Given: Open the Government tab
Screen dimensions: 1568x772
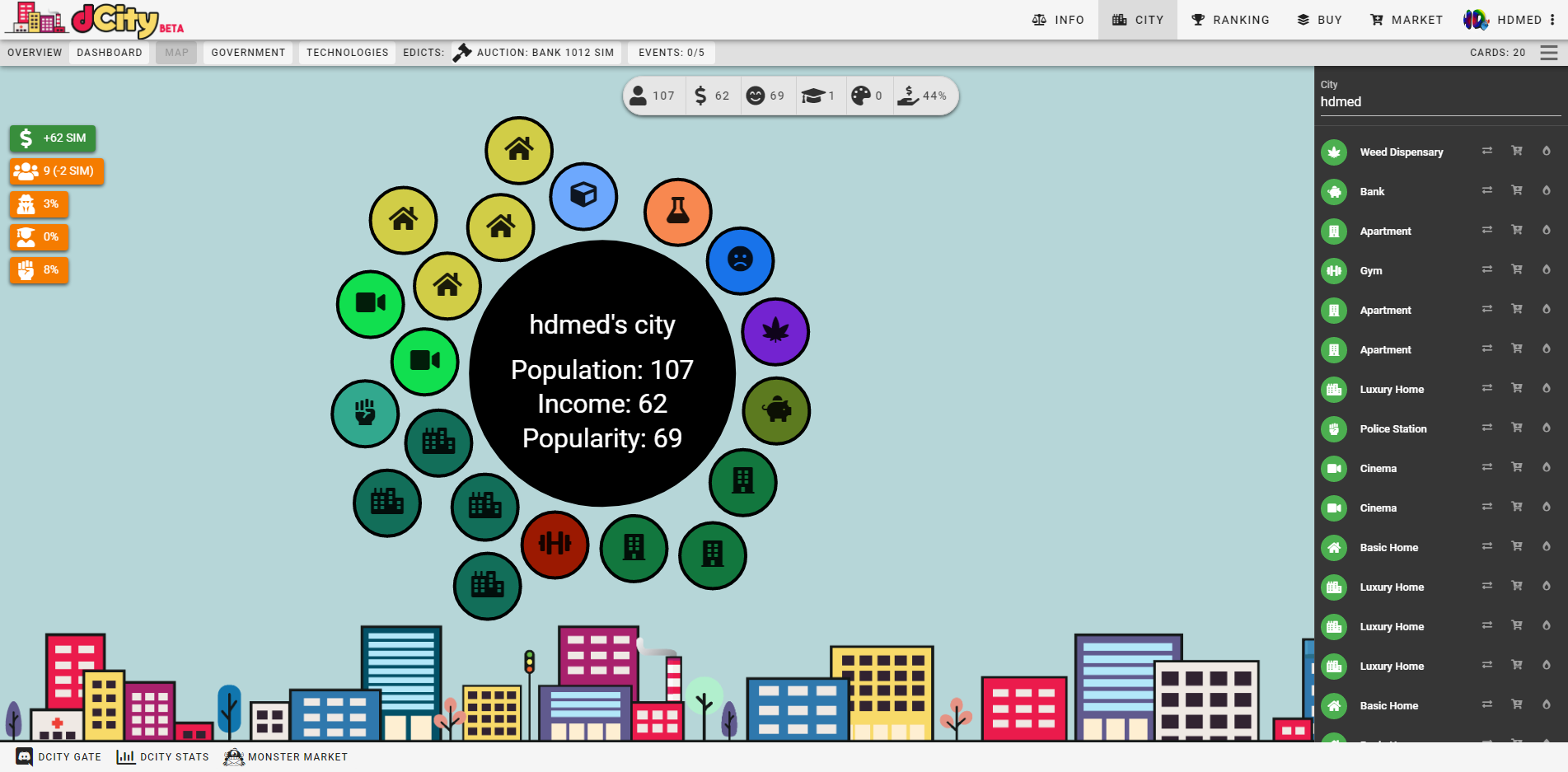Looking at the screenshot, I should click(248, 53).
